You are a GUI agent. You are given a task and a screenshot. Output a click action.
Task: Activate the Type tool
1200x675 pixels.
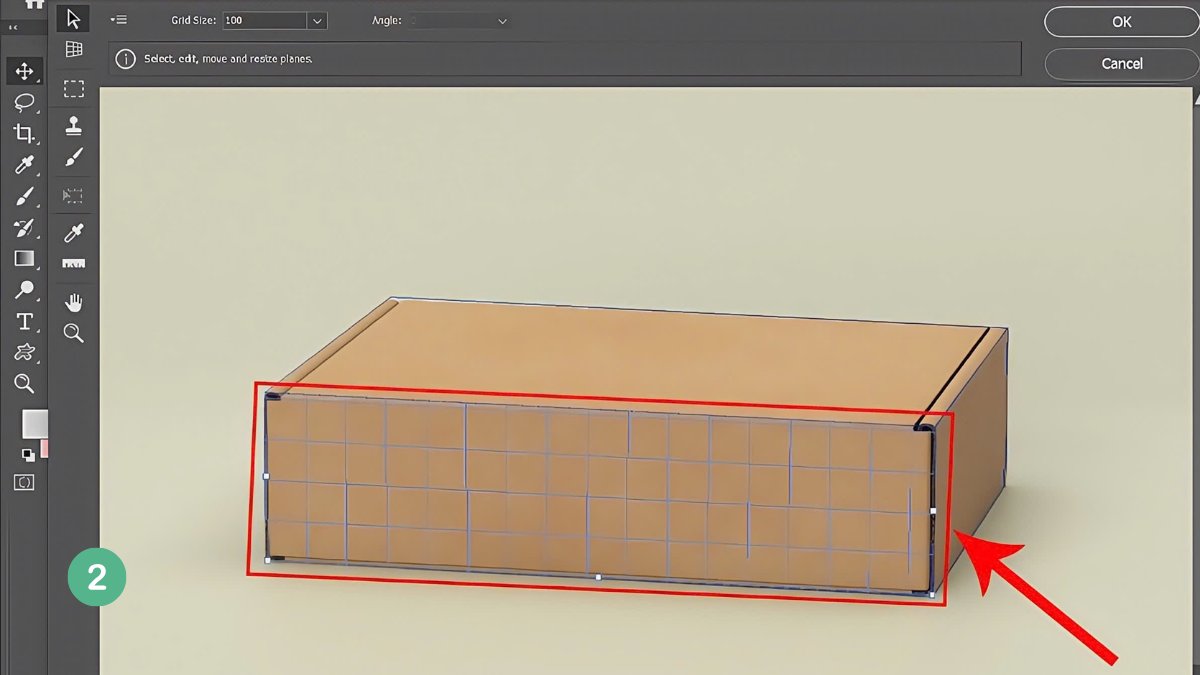pyautogui.click(x=24, y=321)
